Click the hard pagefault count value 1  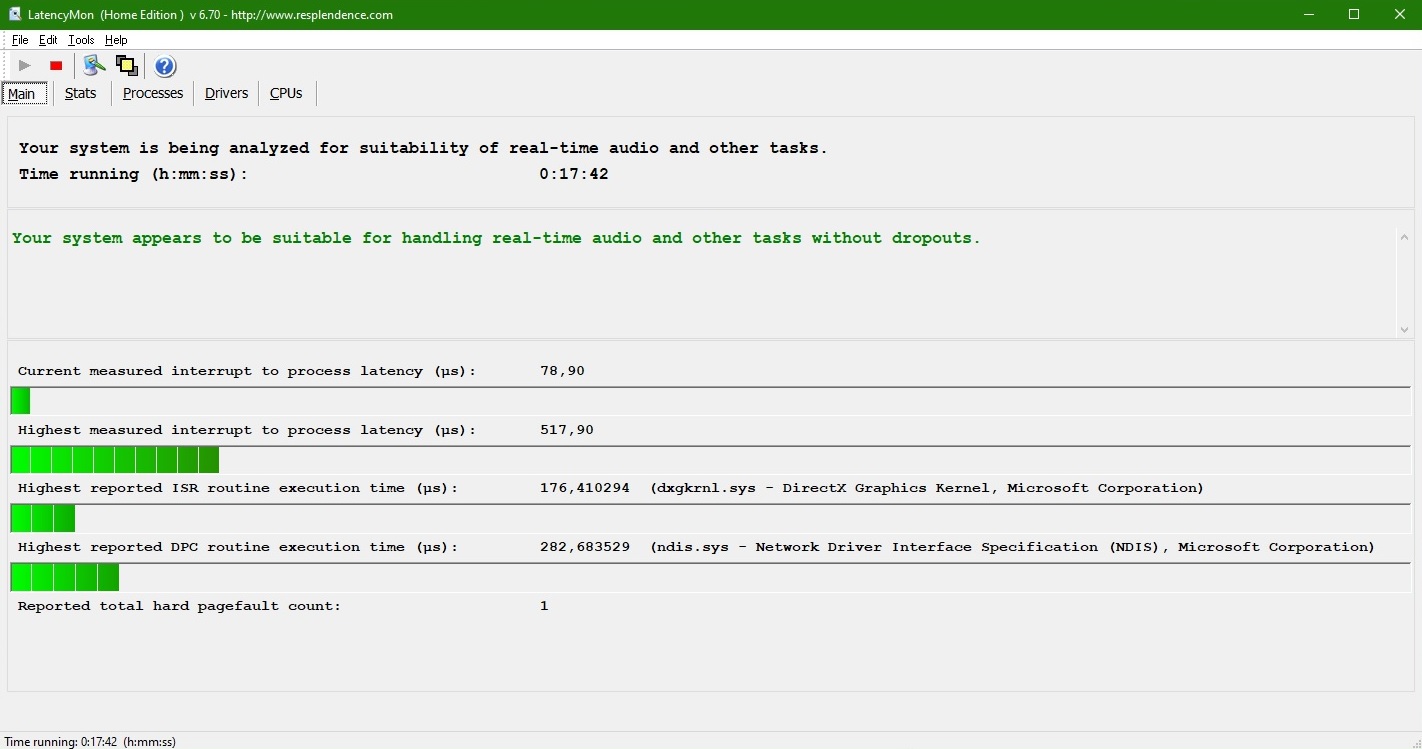pyautogui.click(x=544, y=606)
